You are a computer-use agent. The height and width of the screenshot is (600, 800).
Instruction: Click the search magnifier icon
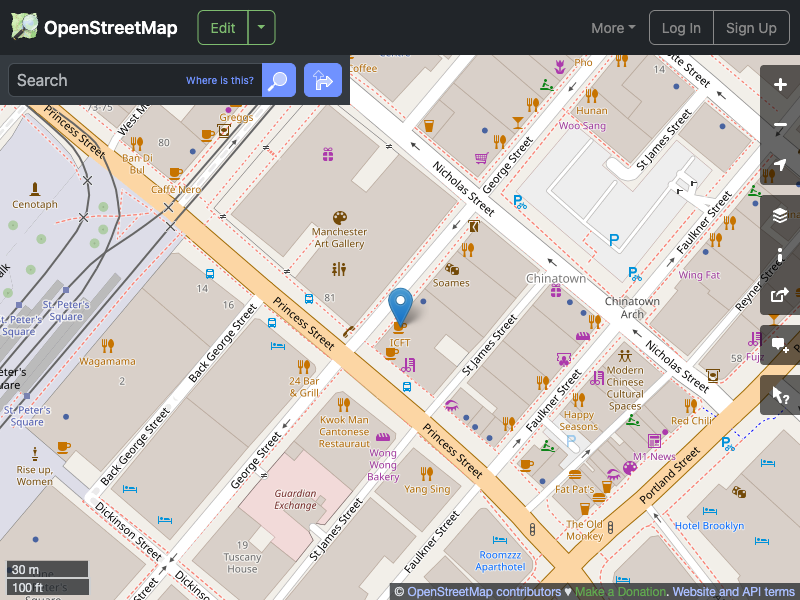point(278,80)
